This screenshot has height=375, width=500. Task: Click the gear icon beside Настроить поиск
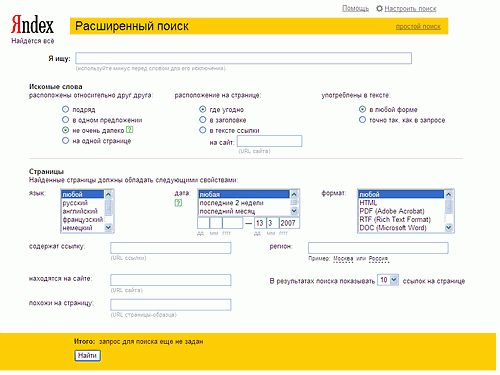(379, 8)
